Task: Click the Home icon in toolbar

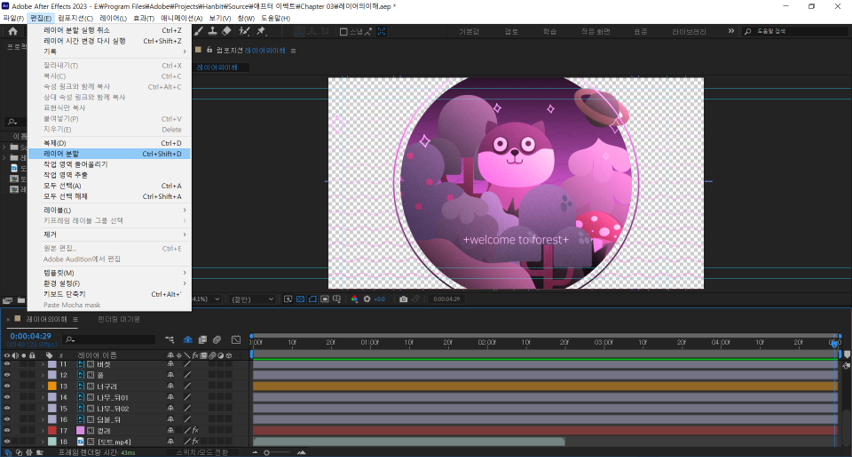Action: (13, 32)
